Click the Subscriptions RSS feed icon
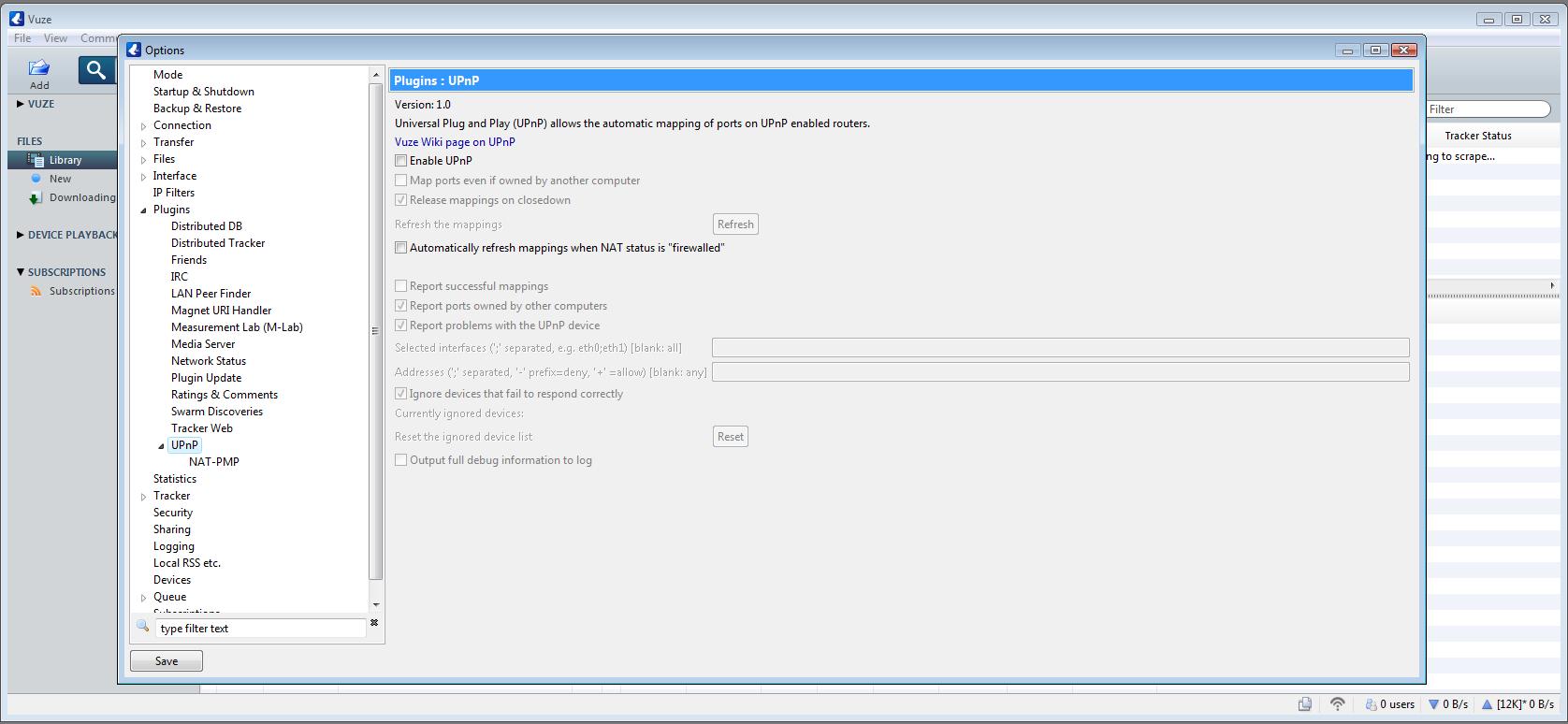The height and width of the screenshot is (724, 1568). tap(36, 291)
